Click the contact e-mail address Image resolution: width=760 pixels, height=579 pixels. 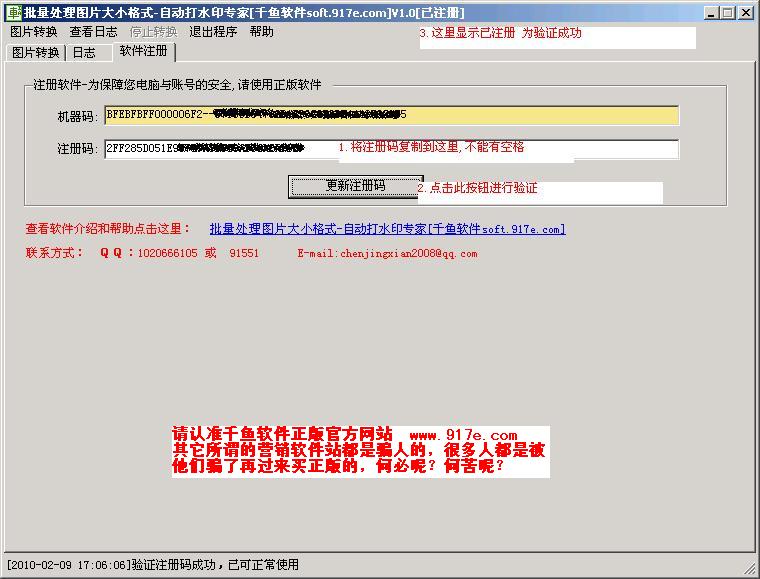pyautogui.click(x=387, y=254)
